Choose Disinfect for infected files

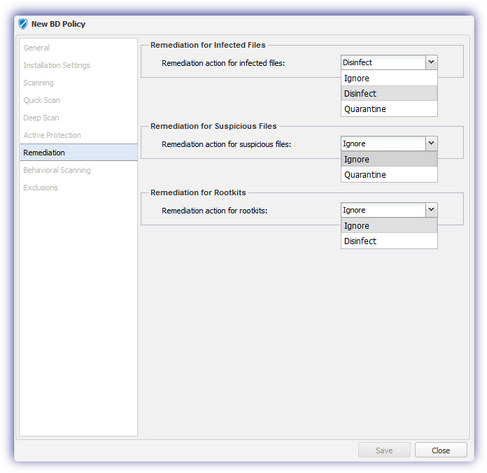(389, 93)
